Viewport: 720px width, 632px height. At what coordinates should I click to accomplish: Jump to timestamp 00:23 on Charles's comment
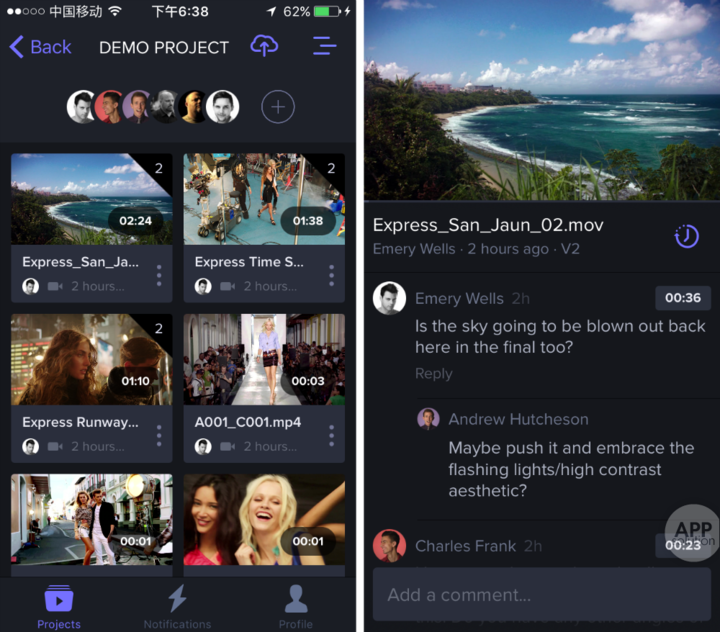[x=683, y=545]
